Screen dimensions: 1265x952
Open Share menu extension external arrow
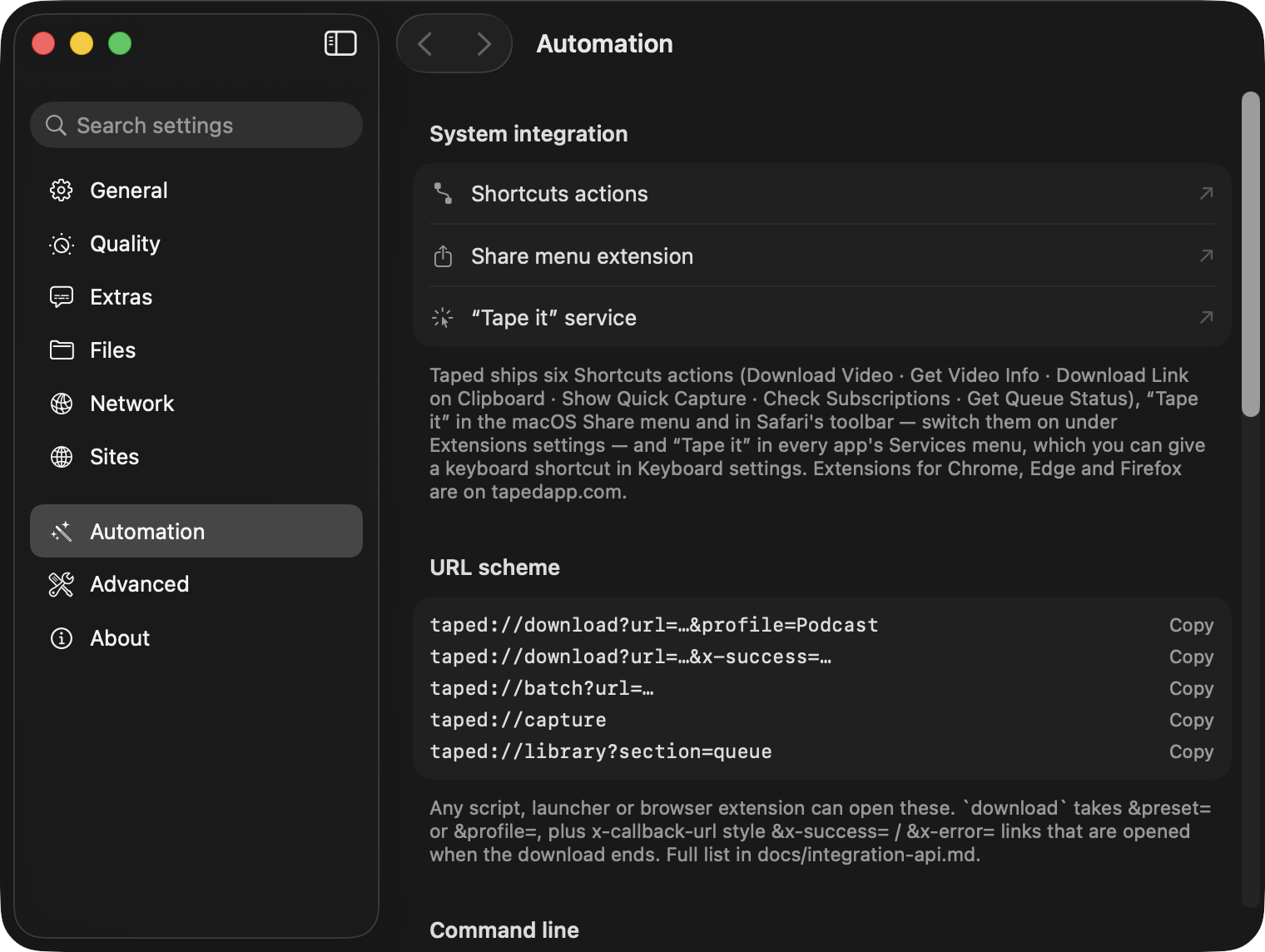(1206, 255)
